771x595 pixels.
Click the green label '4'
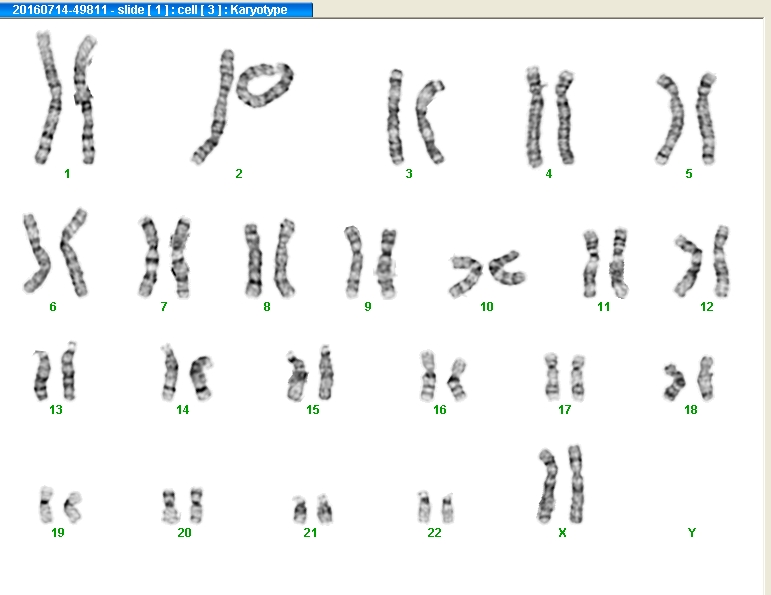coord(549,174)
